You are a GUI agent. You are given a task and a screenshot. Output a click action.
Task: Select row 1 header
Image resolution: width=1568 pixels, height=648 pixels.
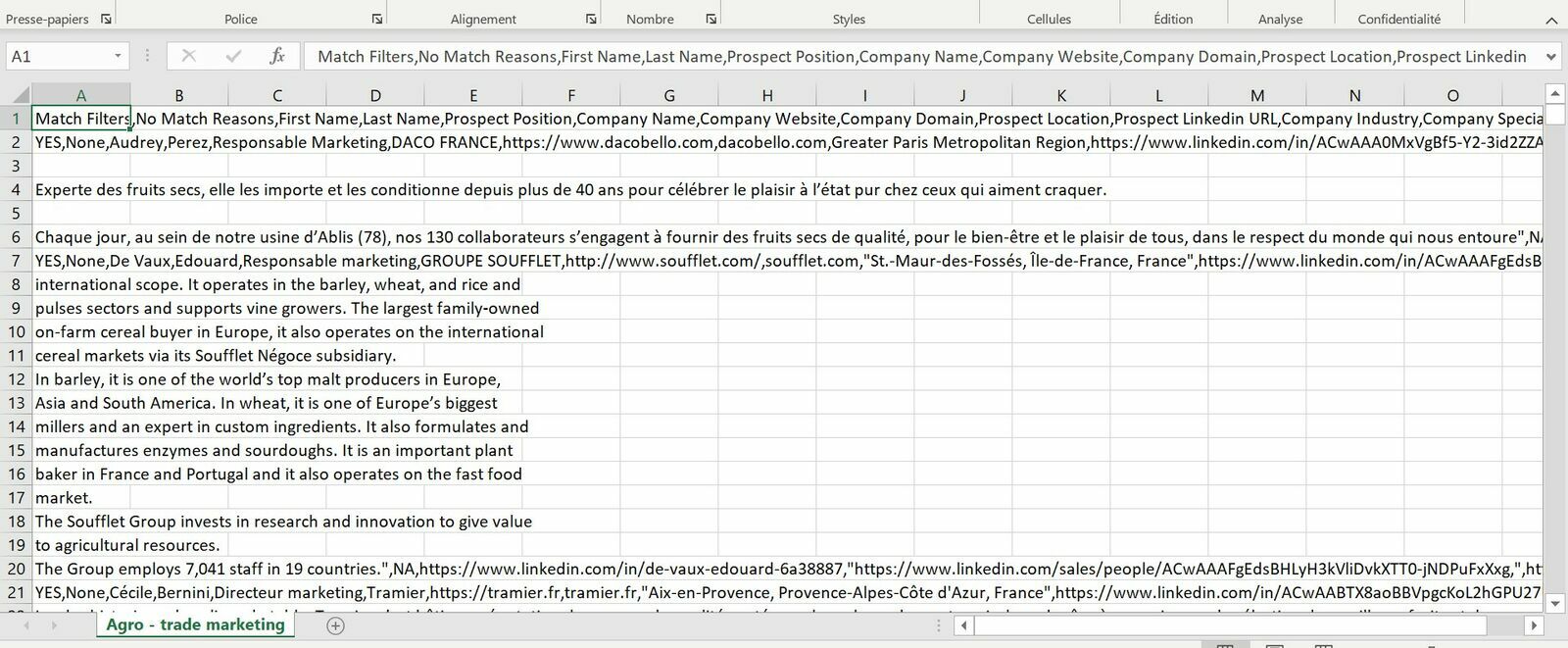click(17, 119)
